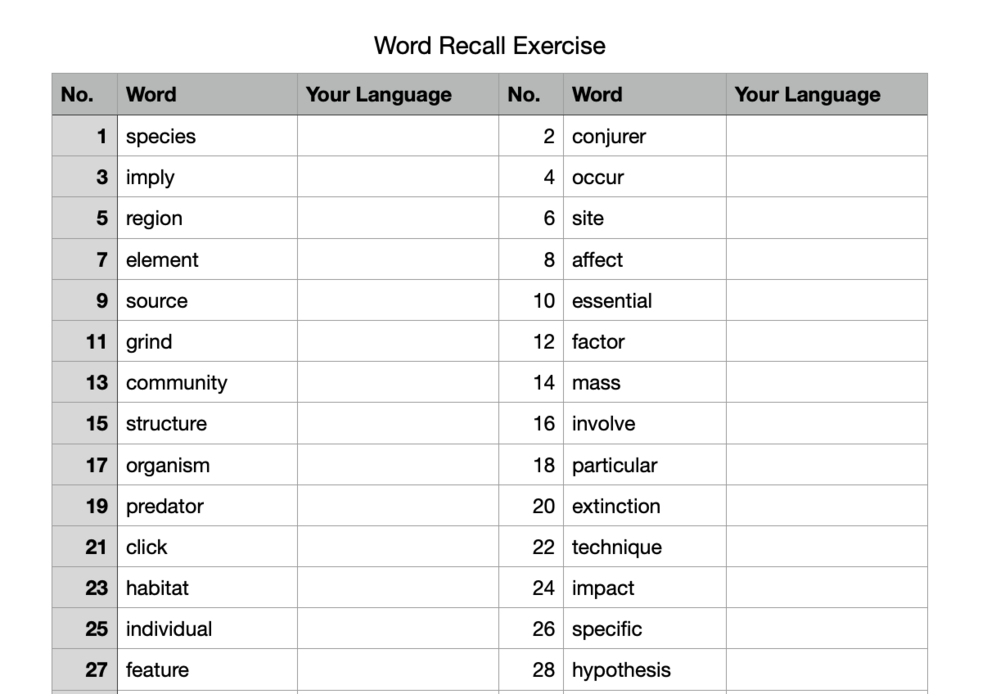Click the empty translation cell beside 'imply'

pos(398,177)
